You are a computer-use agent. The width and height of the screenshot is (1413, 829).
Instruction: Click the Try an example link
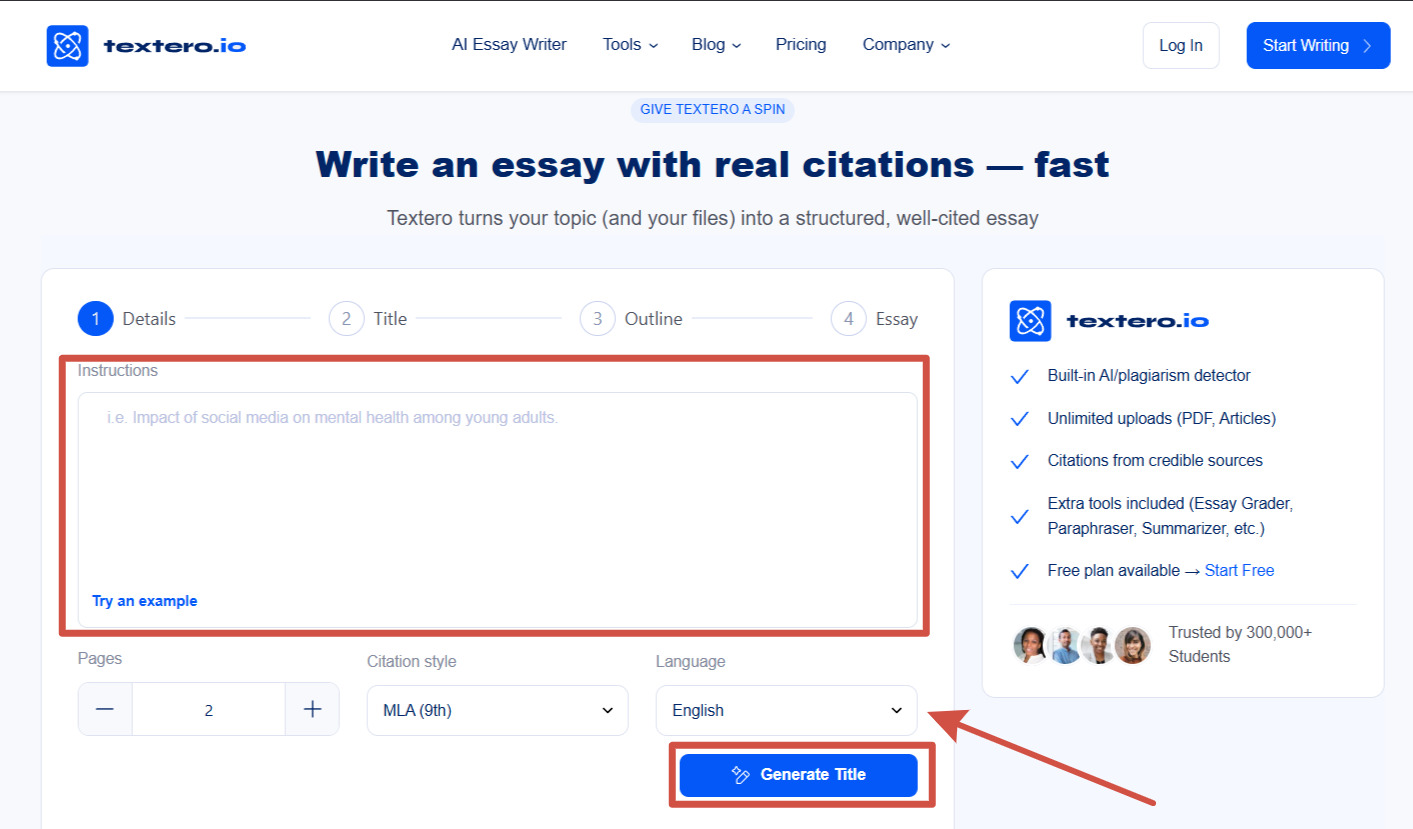145,601
